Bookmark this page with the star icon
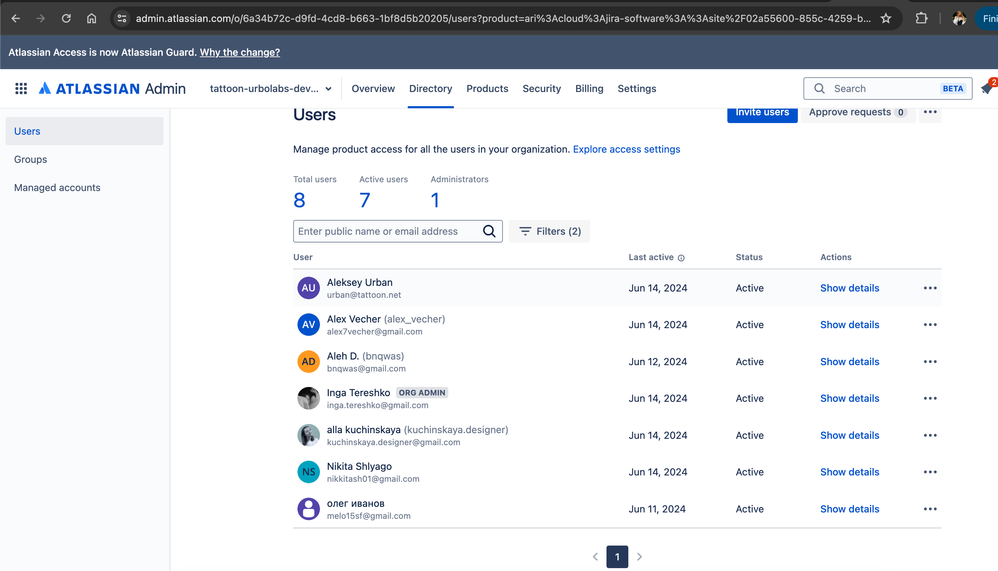 pos(885,18)
